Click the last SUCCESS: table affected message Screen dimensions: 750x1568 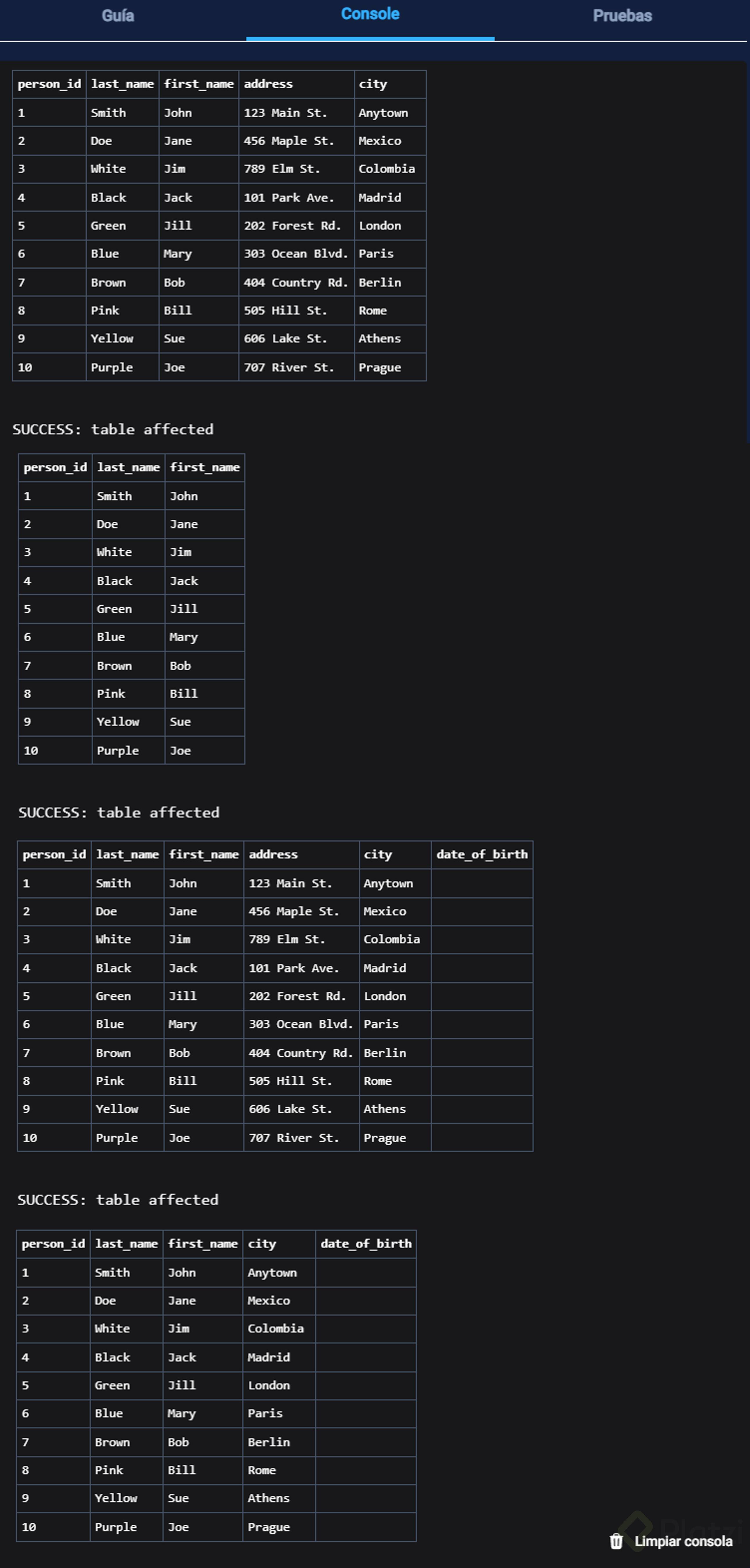118,1200
